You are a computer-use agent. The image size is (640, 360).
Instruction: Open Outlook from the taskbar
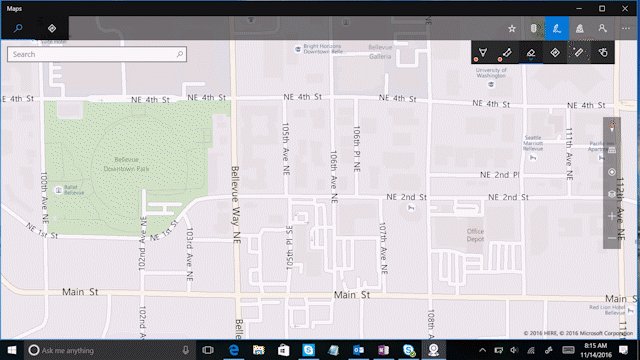(x=358, y=350)
